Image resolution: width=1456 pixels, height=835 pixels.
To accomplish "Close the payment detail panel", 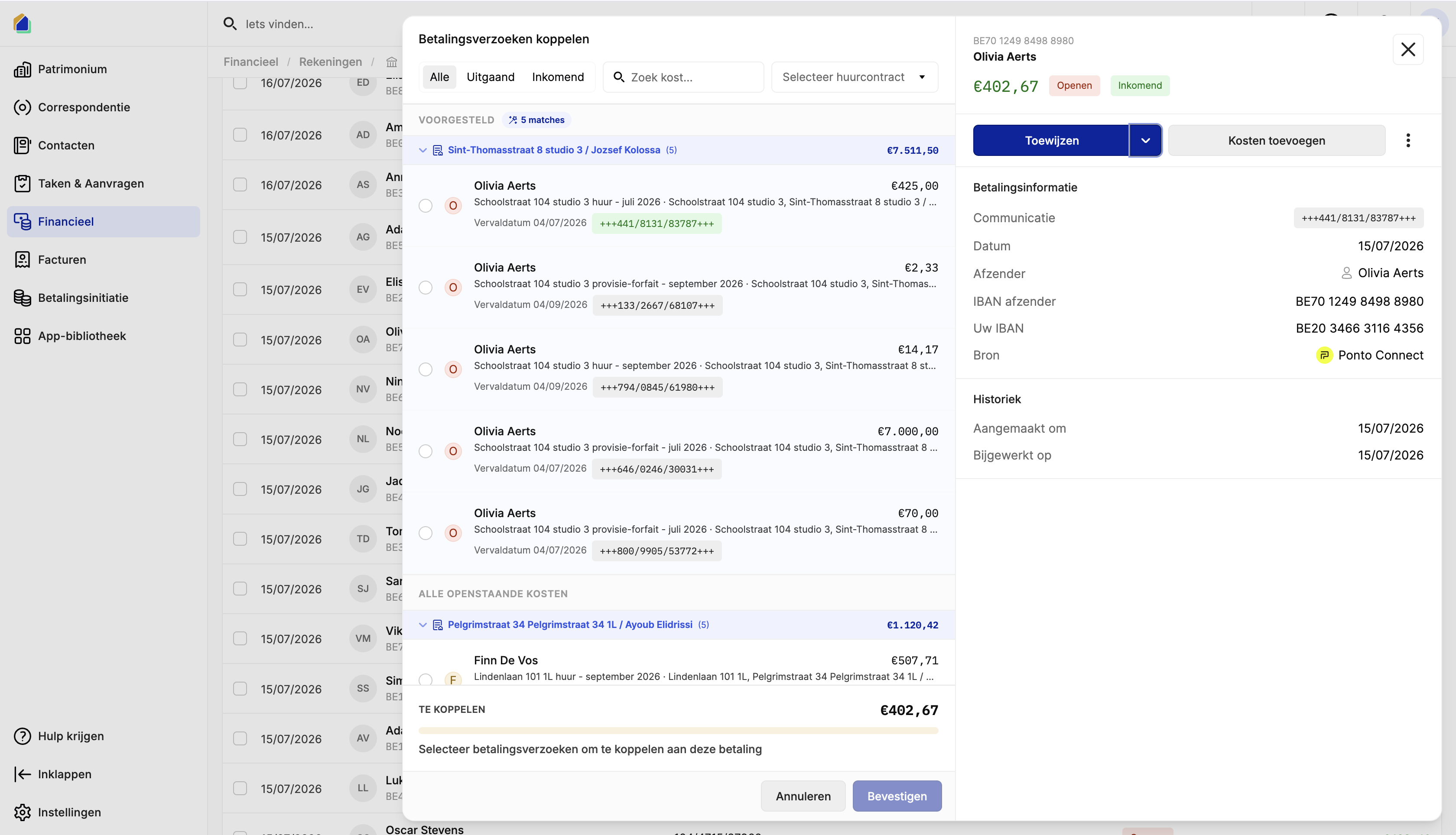I will tap(1408, 49).
